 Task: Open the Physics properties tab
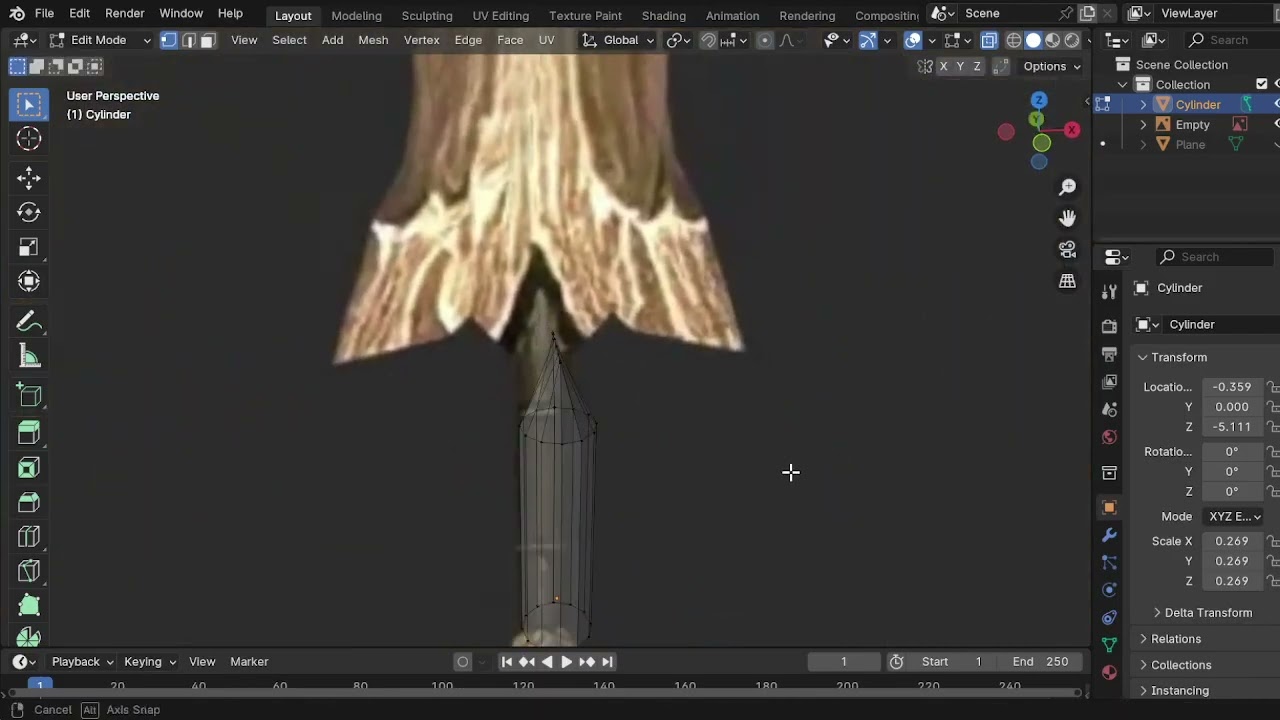click(1109, 590)
